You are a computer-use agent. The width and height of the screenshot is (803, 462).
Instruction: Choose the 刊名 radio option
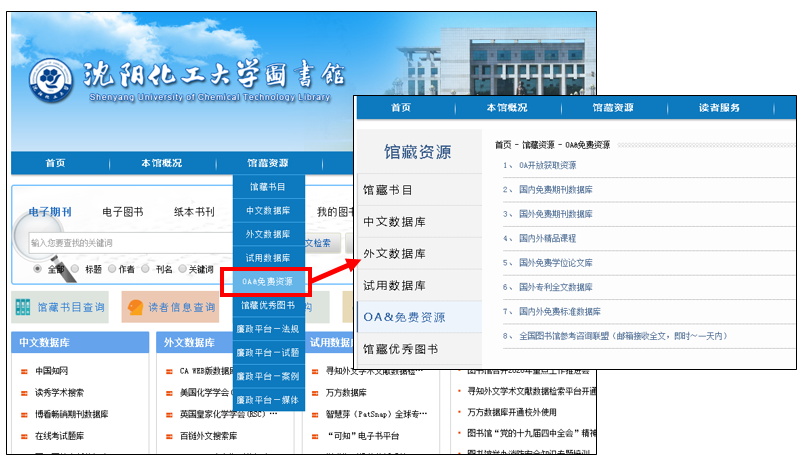coord(146,269)
